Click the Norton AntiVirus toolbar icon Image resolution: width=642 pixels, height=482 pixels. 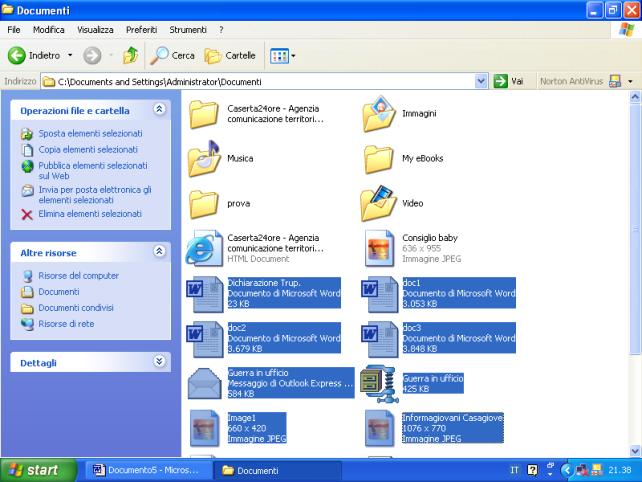[x=615, y=81]
